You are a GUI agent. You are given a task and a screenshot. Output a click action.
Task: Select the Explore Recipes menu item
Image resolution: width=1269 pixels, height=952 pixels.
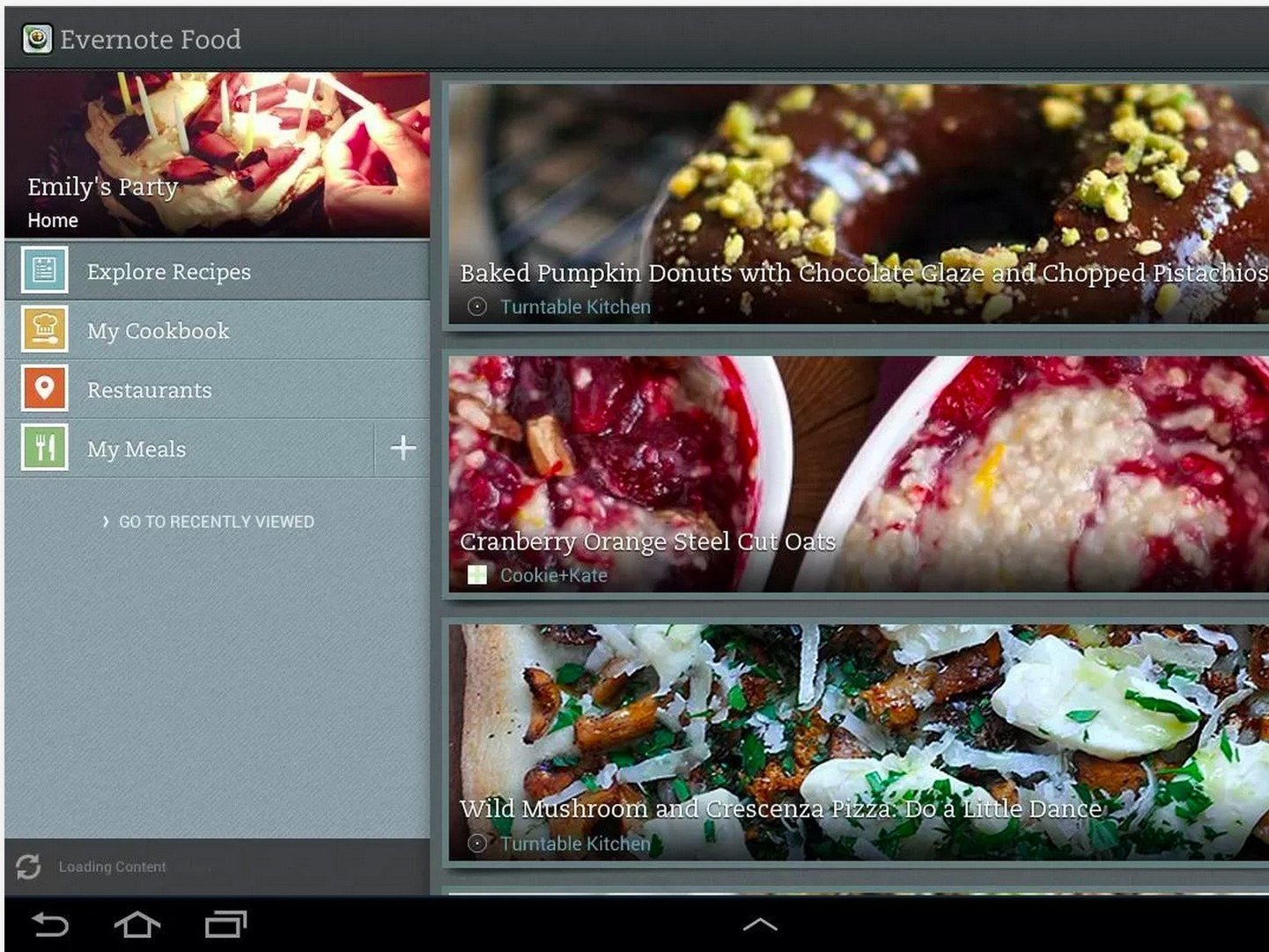click(x=168, y=271)
